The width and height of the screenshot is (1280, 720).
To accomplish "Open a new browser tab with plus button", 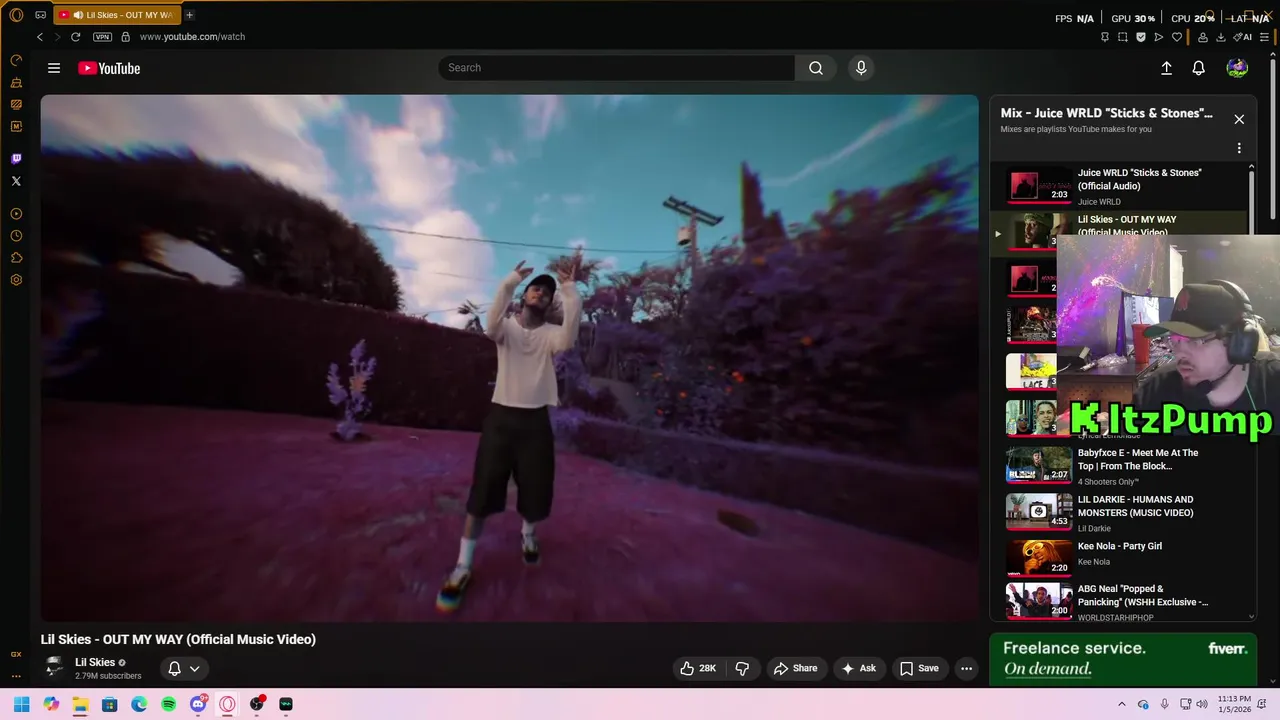I will (x=189, y=15).
